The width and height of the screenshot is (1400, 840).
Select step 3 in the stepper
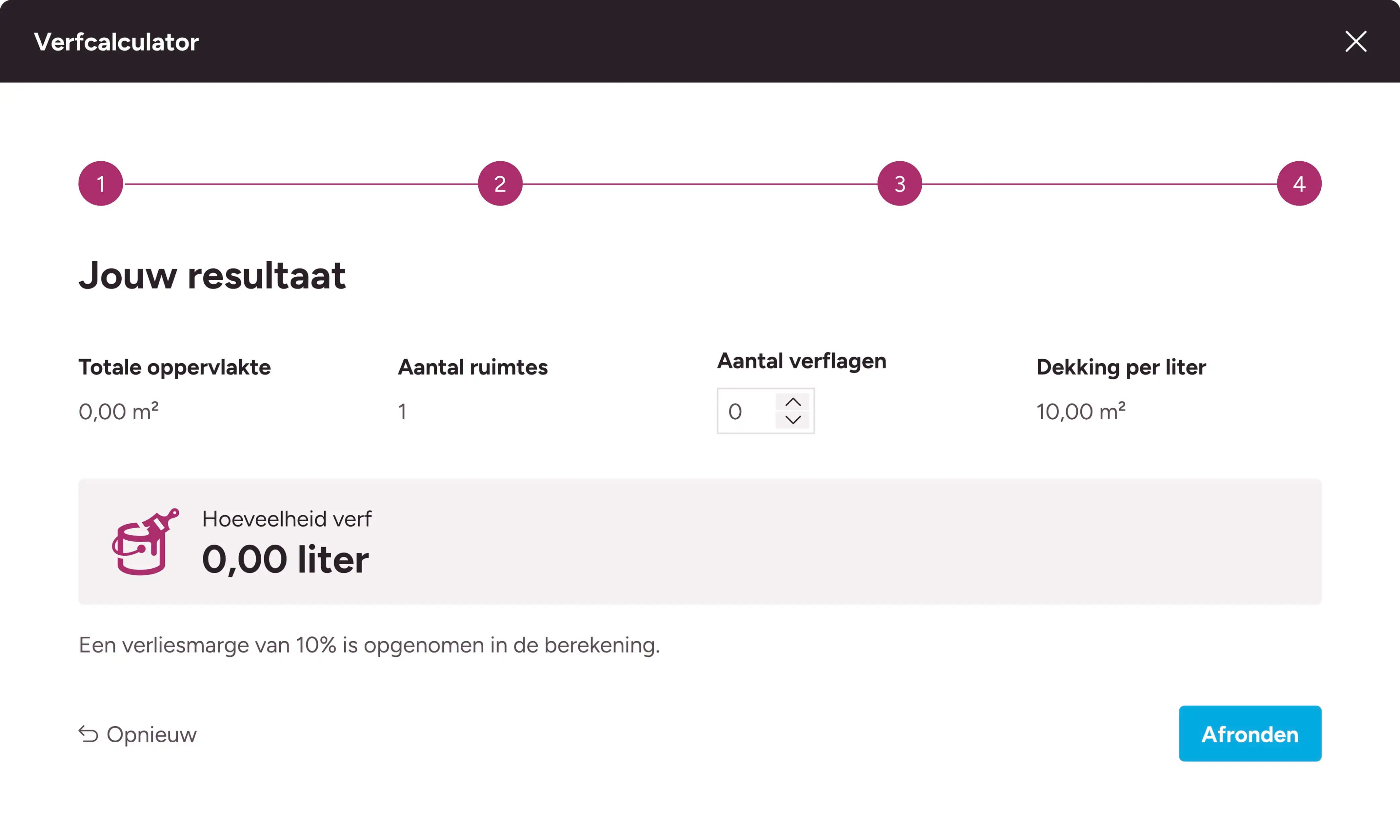900,184
